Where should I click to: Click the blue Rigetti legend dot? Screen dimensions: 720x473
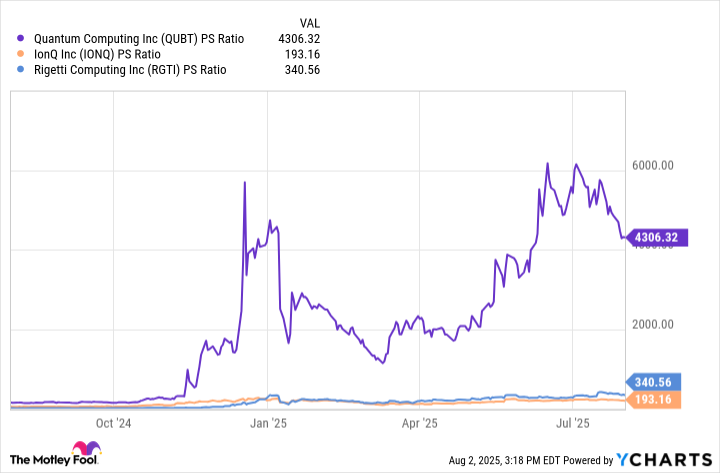click(x=22, y=71)
